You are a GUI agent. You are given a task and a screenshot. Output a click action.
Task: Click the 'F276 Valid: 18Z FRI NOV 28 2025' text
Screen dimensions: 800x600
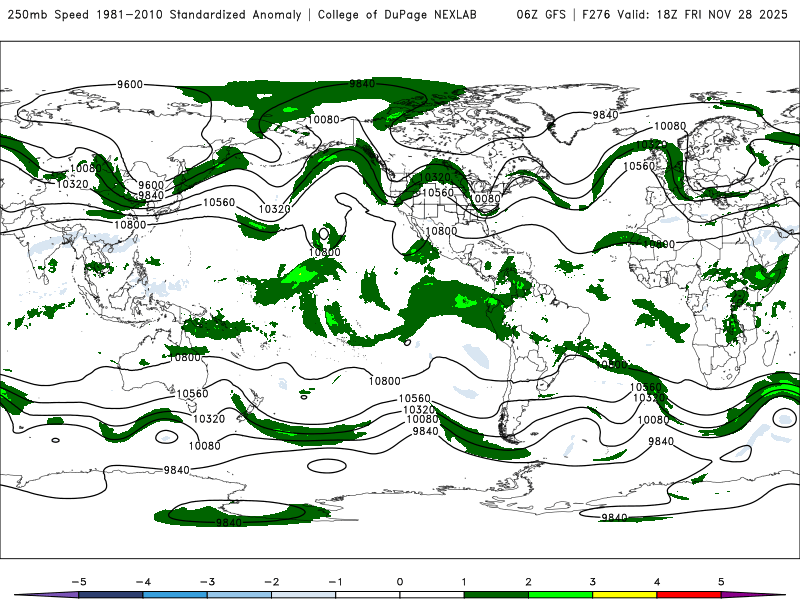685,14
